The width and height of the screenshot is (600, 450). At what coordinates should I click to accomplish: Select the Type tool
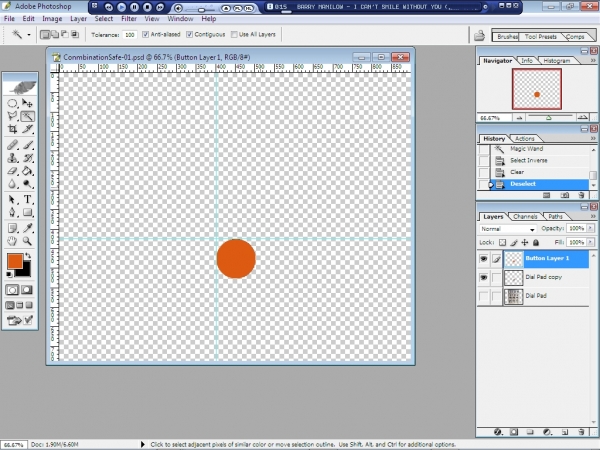pos(27,199)
